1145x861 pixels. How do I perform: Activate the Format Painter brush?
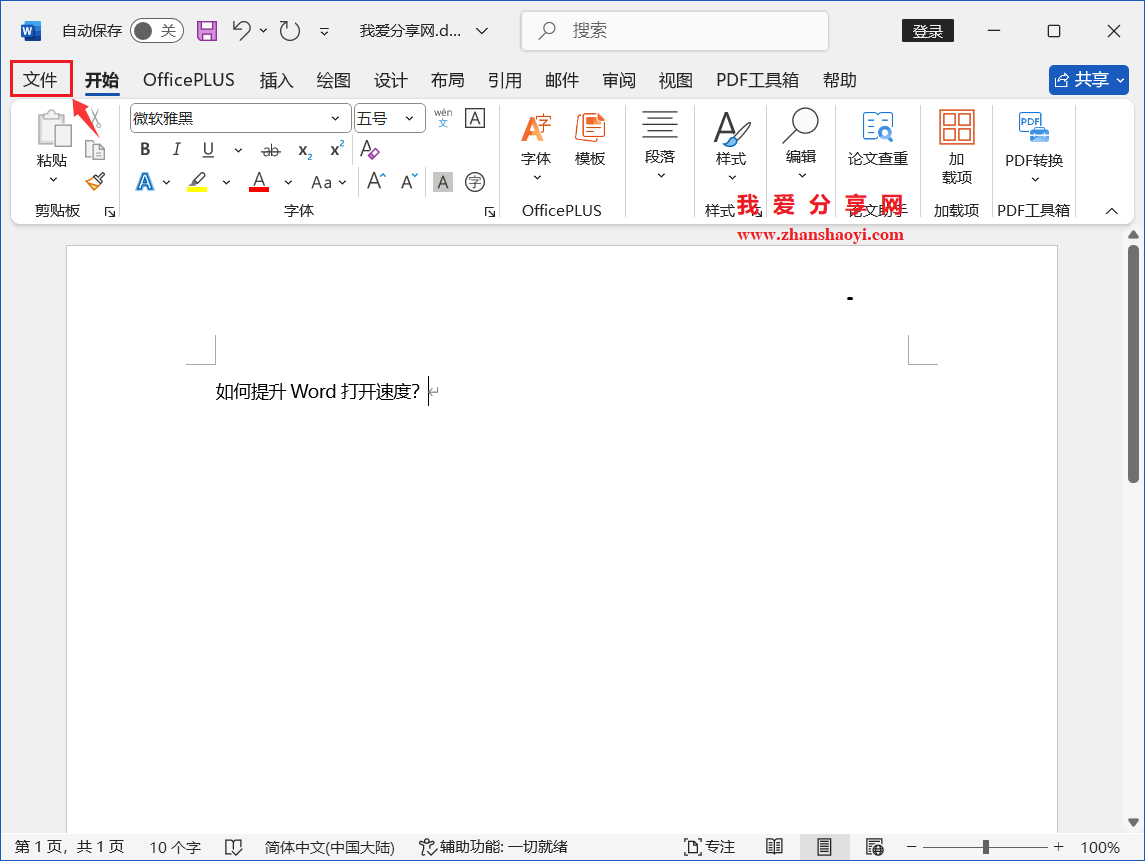[x=95, y=181]
